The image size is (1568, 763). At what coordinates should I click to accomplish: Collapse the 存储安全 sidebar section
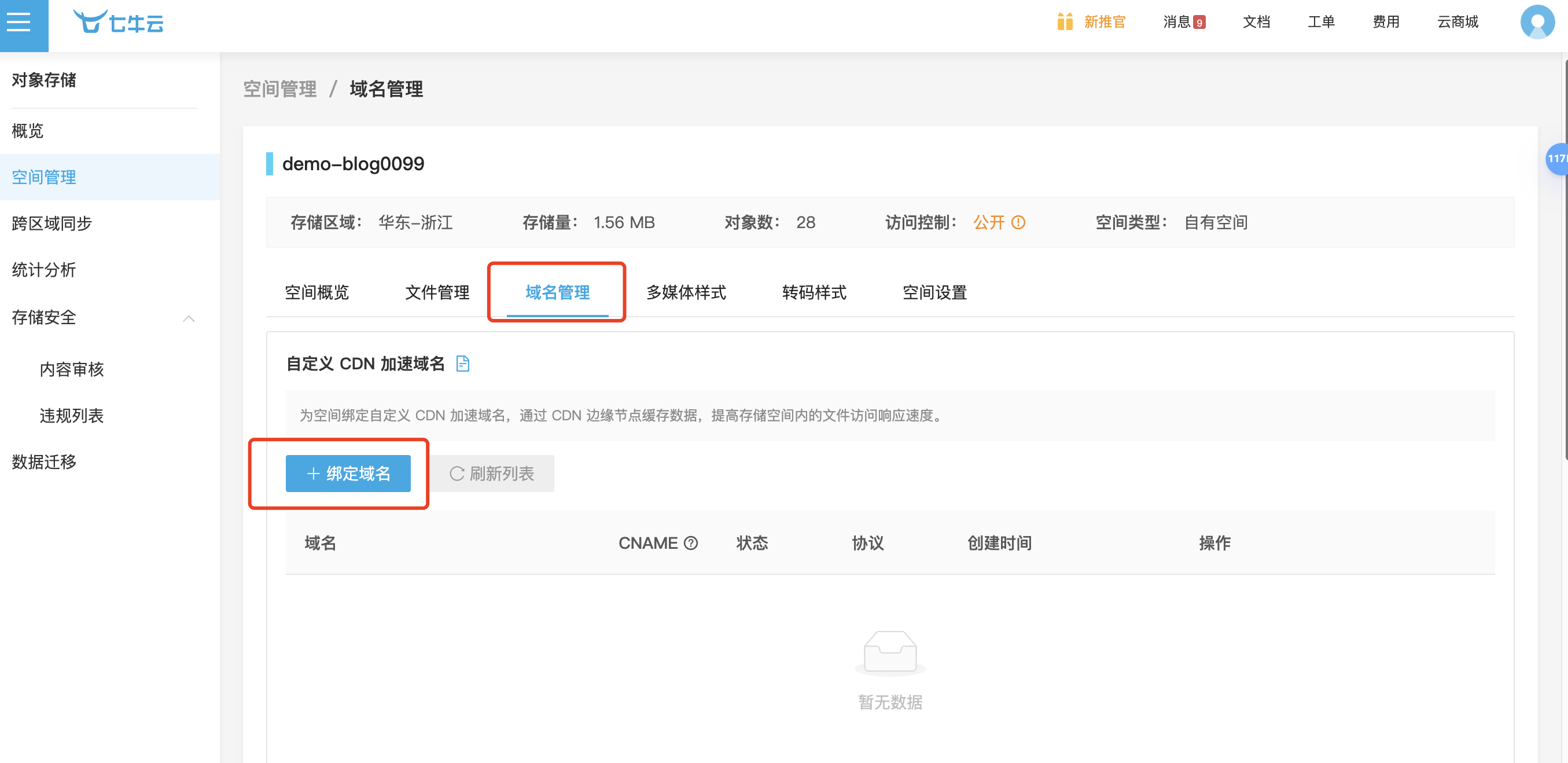click(x=189, y=318)
